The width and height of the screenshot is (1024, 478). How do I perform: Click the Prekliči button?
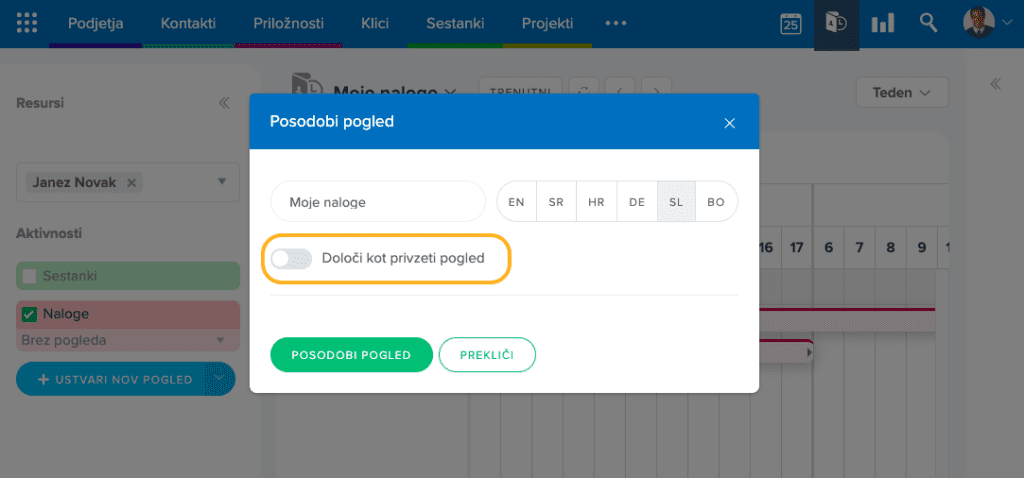coord(487,355)
